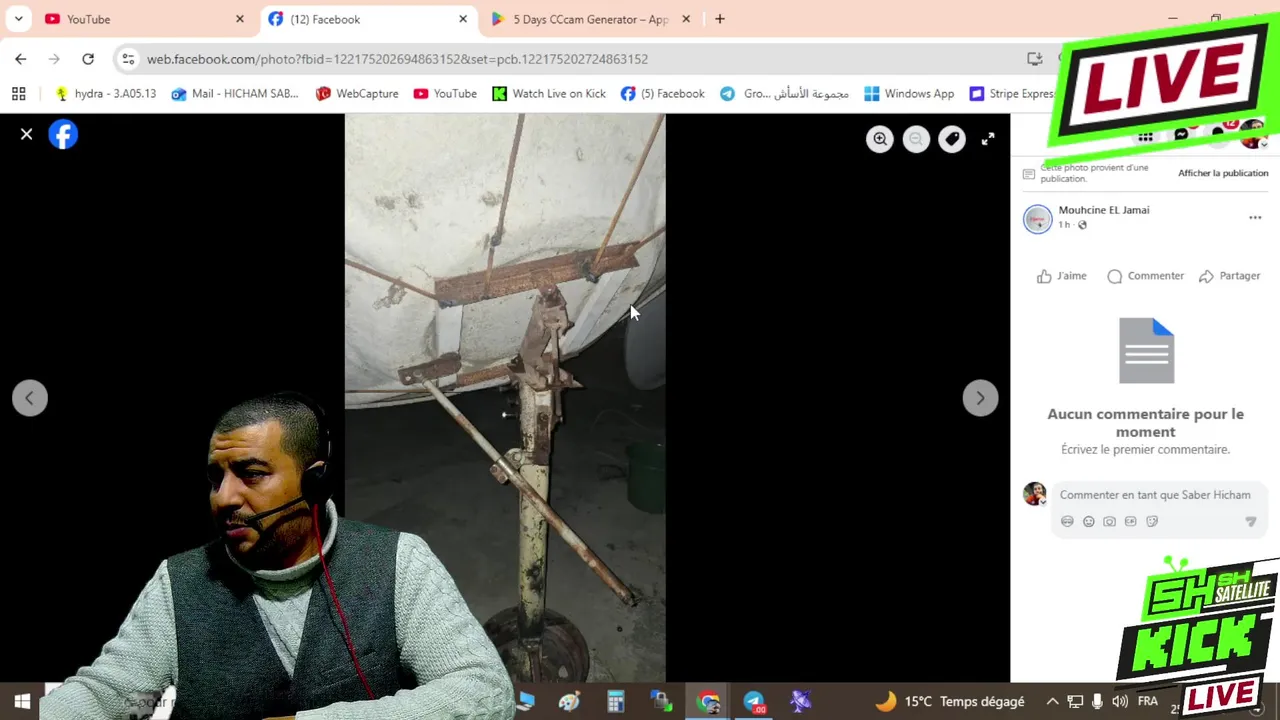Screen dimensions: 1280x720
Task: Open hydra - 3.A05.13 bookmark
Action: [x=105, y=94]
